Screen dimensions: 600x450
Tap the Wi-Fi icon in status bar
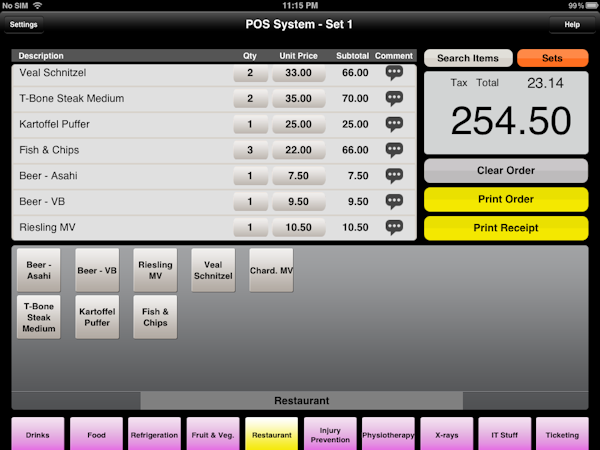coord(37,5)
